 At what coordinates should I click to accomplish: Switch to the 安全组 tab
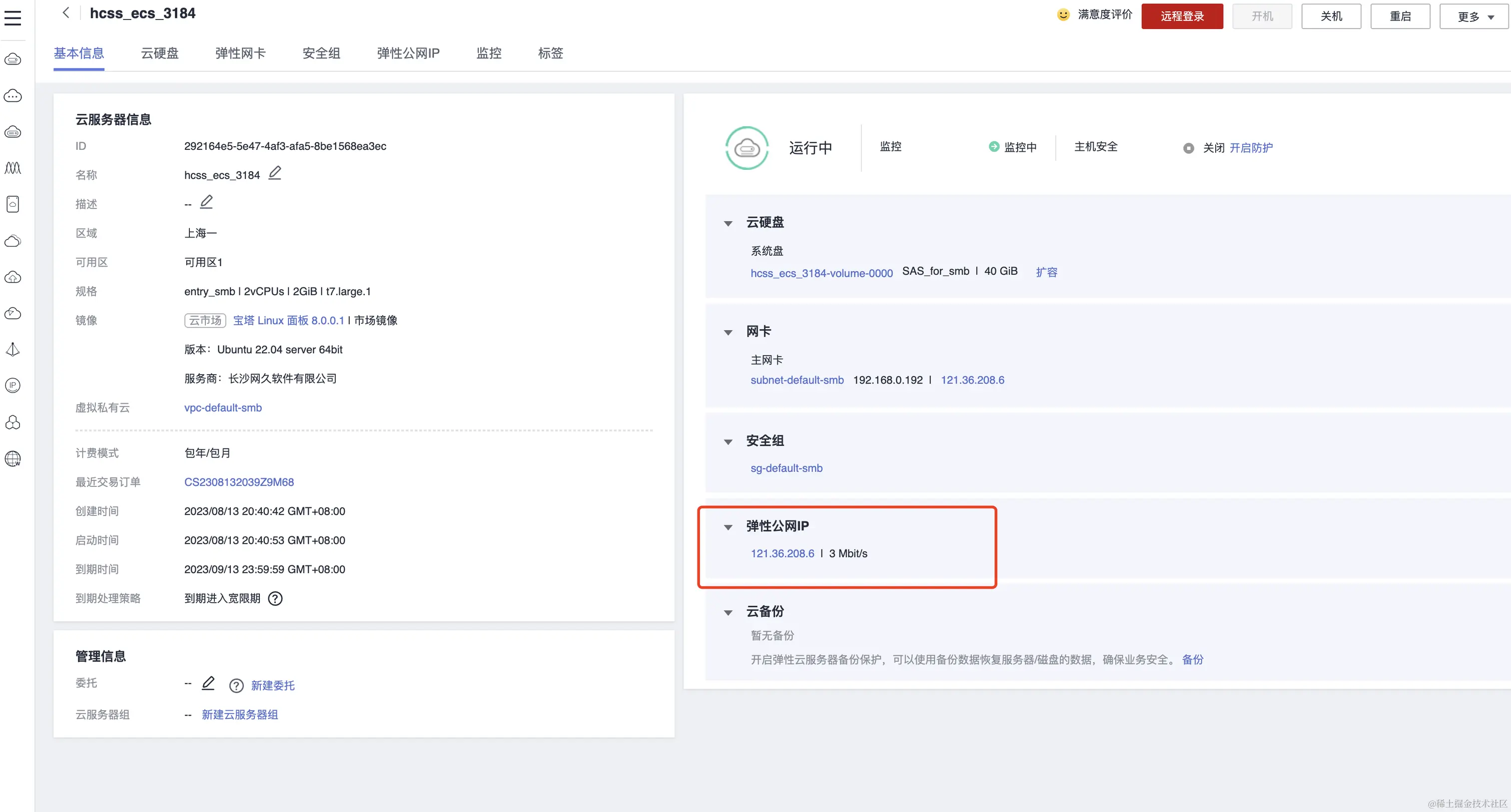(x=321, y=53)
